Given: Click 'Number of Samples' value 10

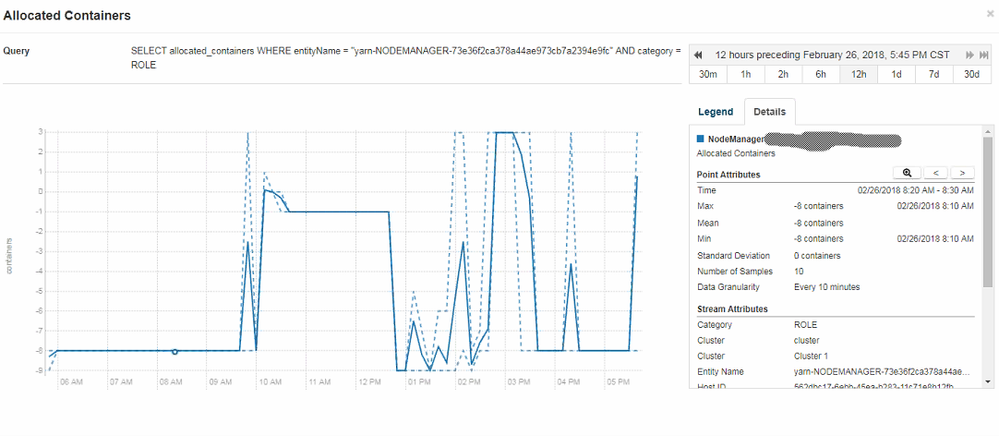Looking at the screenshot, I should coord(798,272).
